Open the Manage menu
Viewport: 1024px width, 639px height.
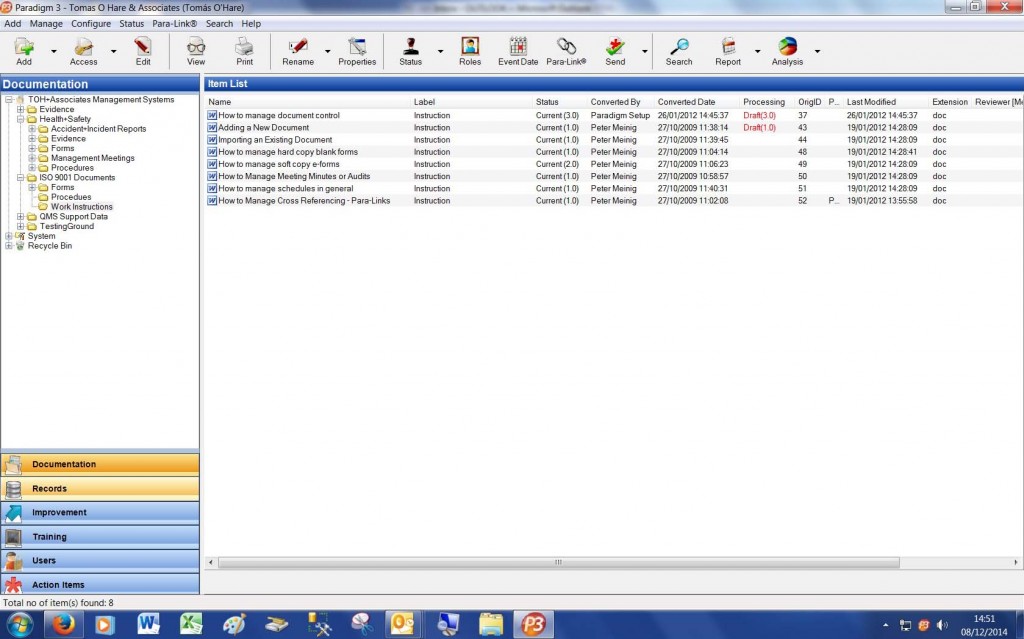[x=46, y=24]
